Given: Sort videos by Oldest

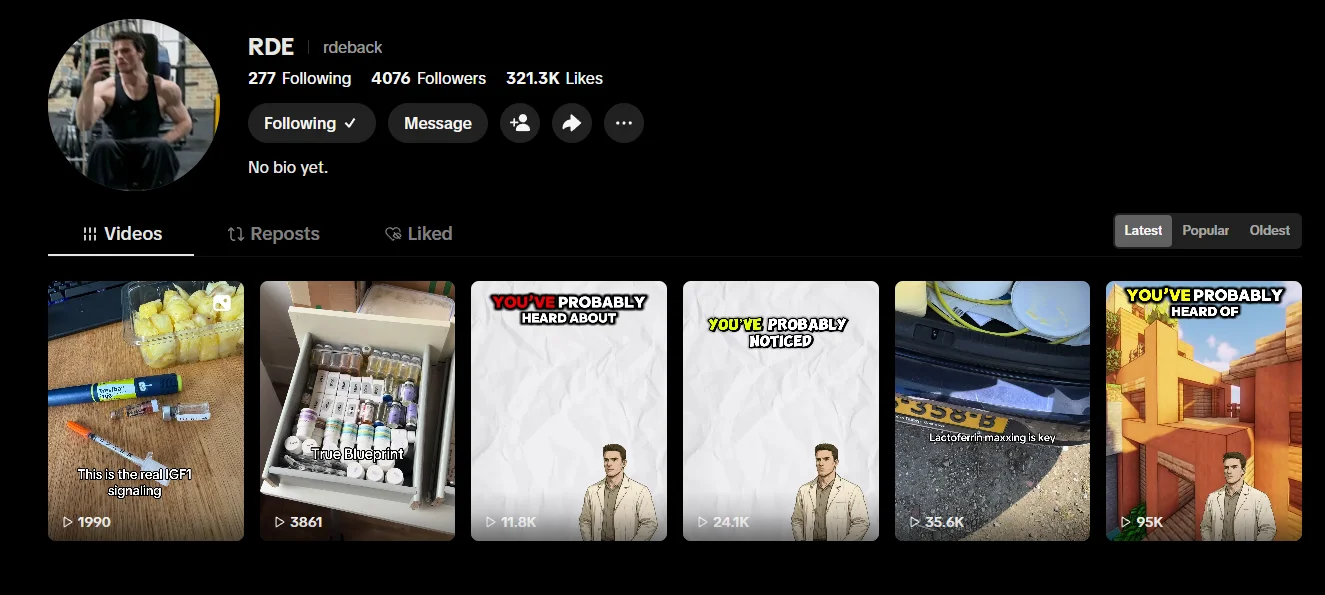Looking at the screenshot, I should [1269, 230].
